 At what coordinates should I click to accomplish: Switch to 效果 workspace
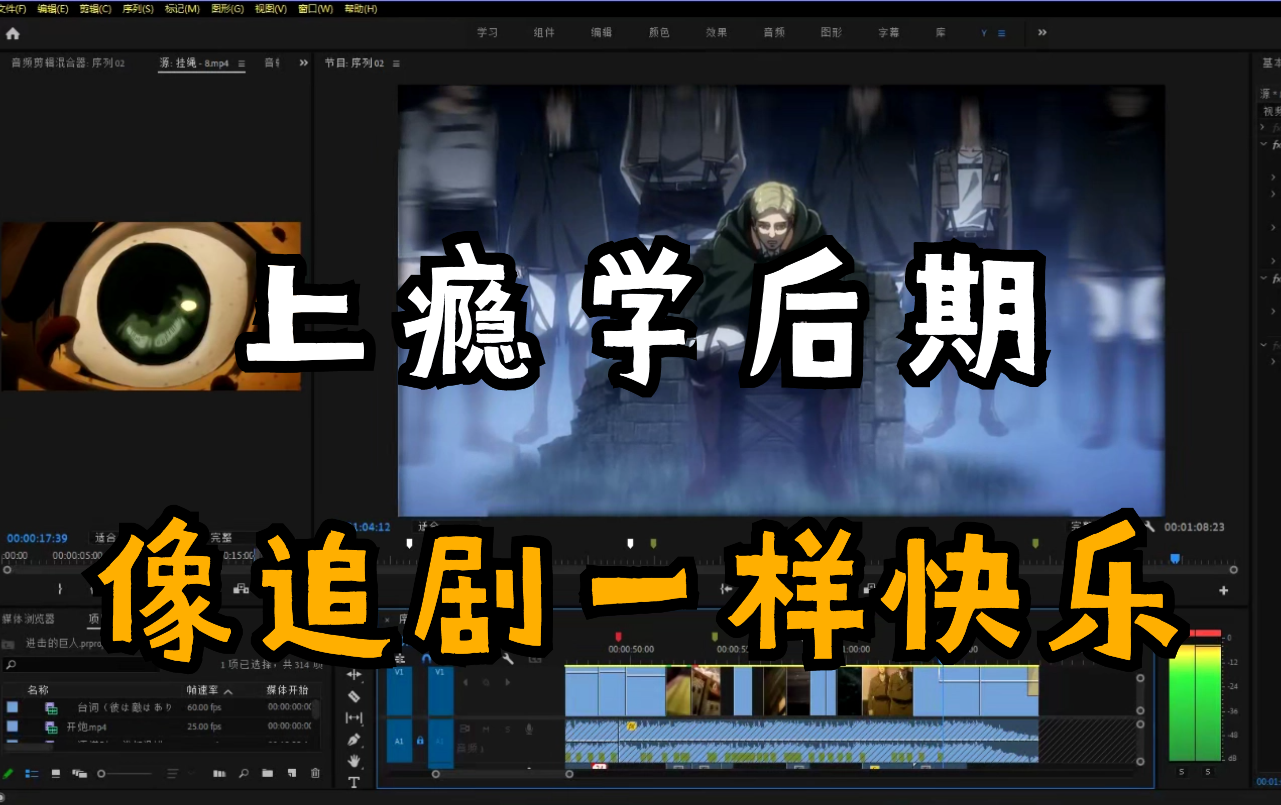pyautogui.click(x=716, y=32)
